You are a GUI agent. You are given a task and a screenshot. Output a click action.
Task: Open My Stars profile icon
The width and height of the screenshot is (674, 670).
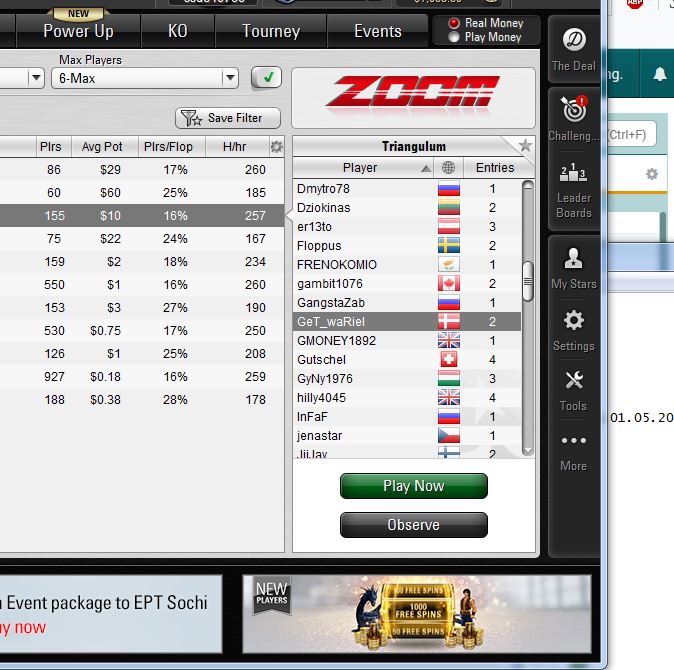573,258
